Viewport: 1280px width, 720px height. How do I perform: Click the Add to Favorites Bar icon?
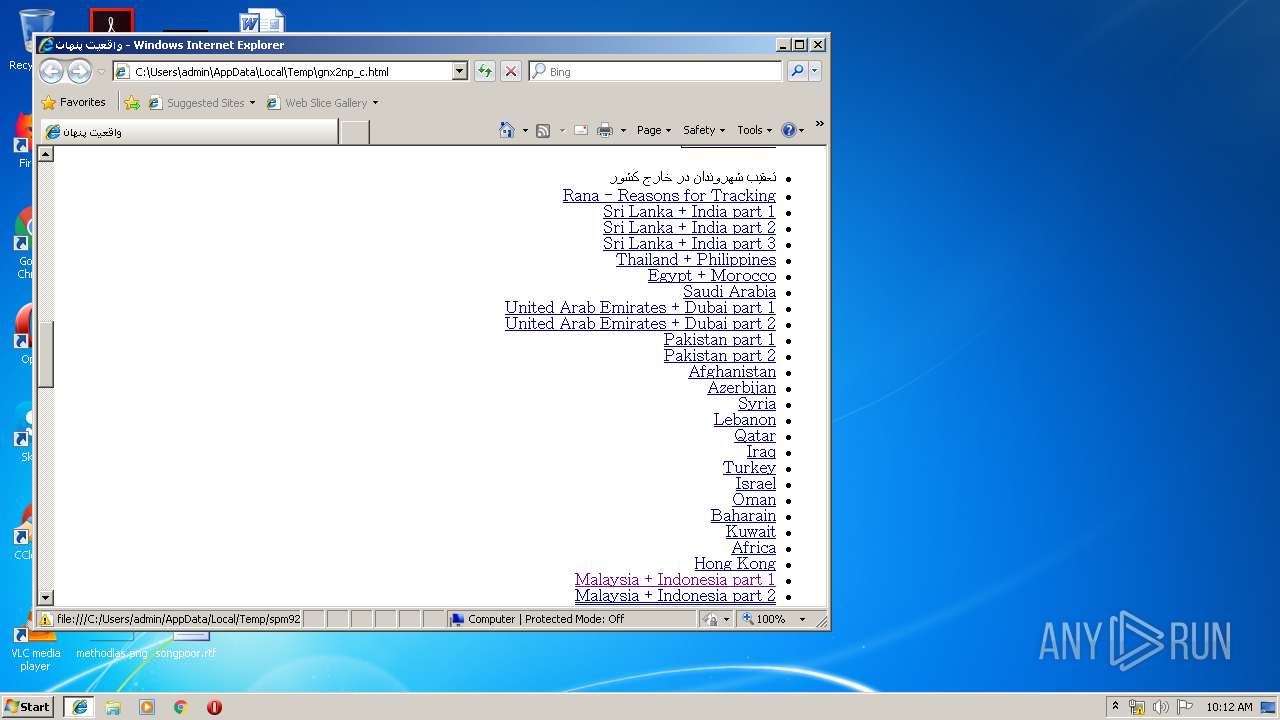(132, 102)
